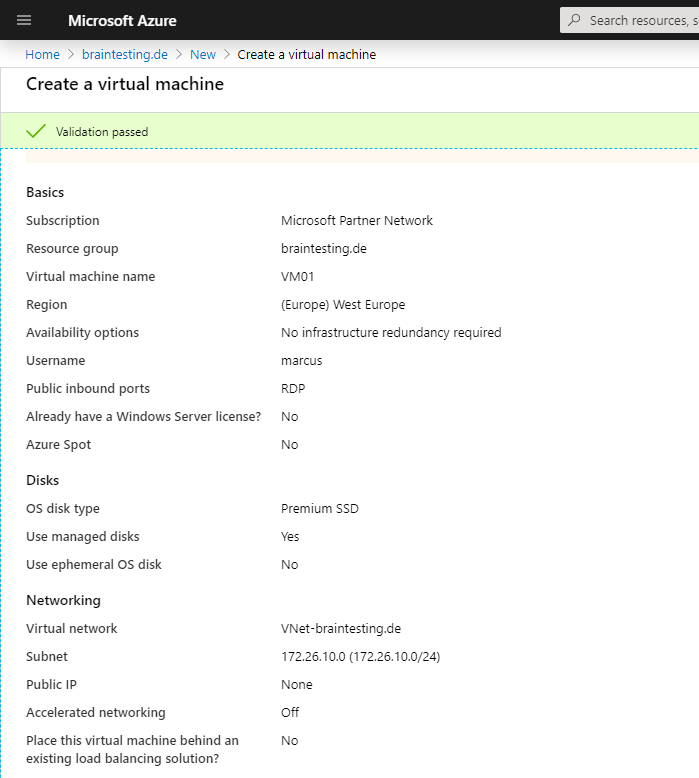The width and height of the screenshot is (699, 778).
Task: Click the RDP inbound ports value
Action: [x=293, y=389]
